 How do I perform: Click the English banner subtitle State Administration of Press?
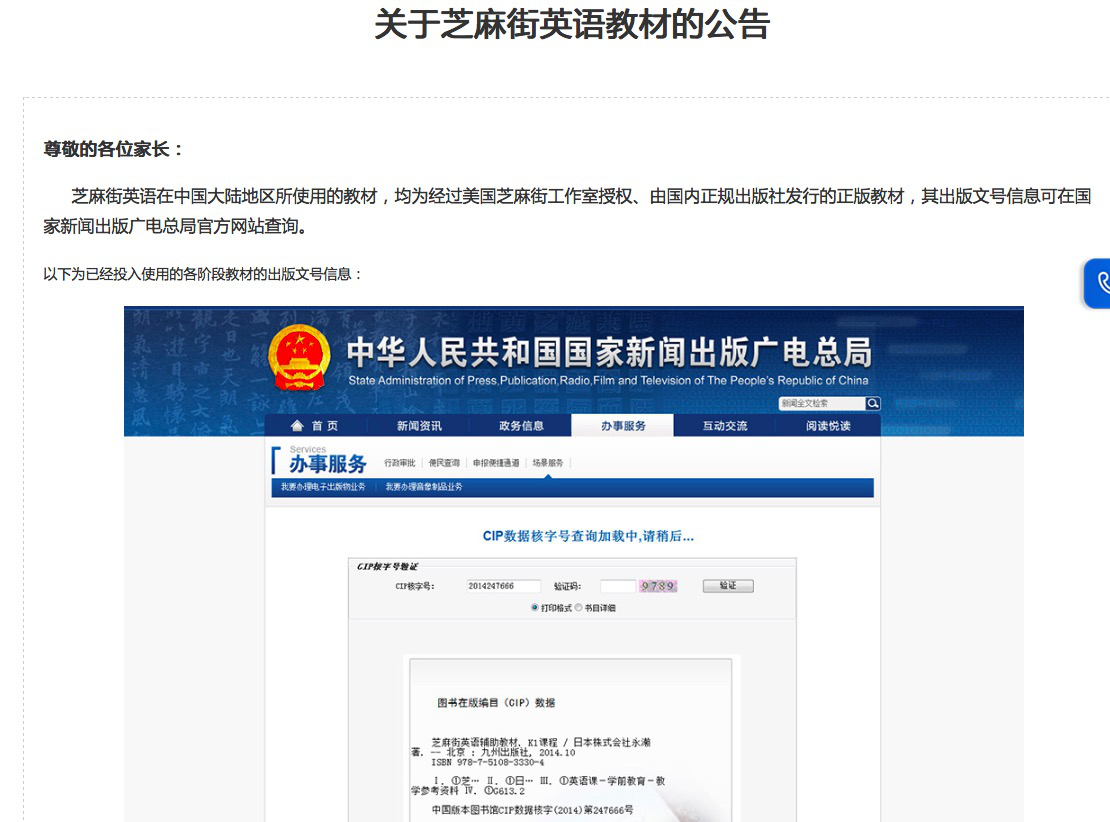[608, 380]
